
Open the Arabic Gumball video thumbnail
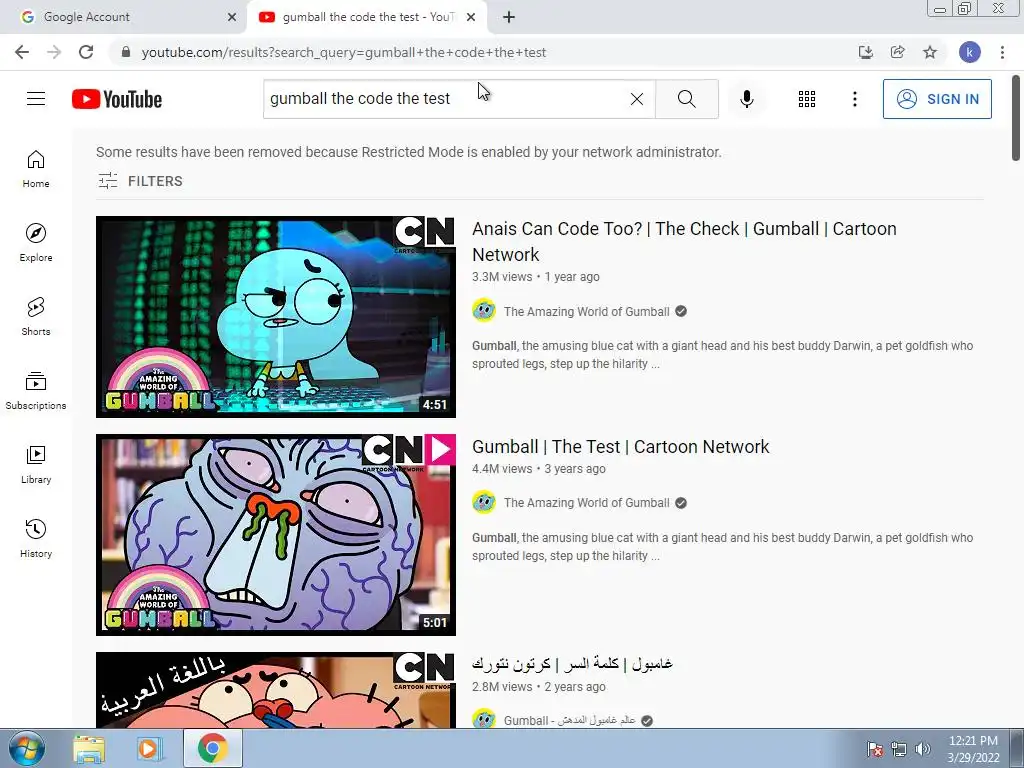tap(276, 690)
